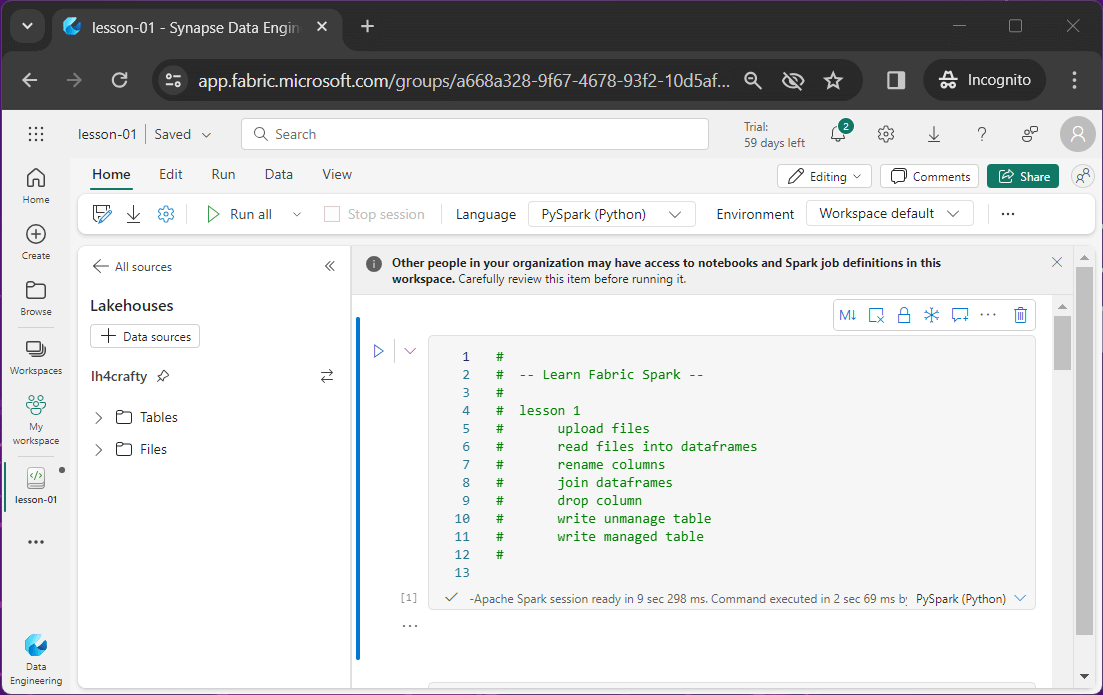Screen dimensions: 1103x695
Task: Open the PySpark (Python) language dropdown
Action: tap(611, 214)
